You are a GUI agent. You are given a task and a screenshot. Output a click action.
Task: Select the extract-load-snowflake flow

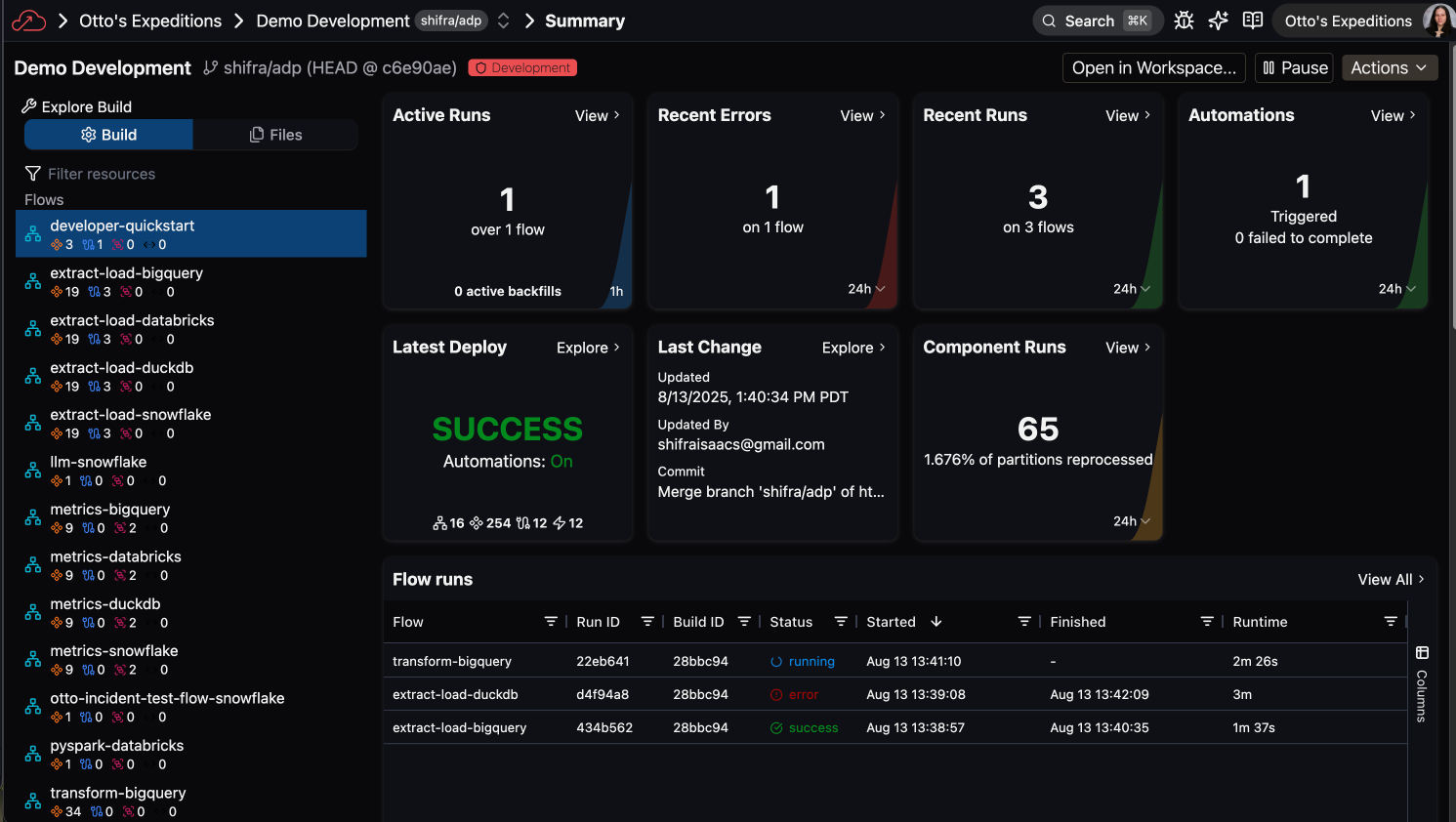pos(191,424)
